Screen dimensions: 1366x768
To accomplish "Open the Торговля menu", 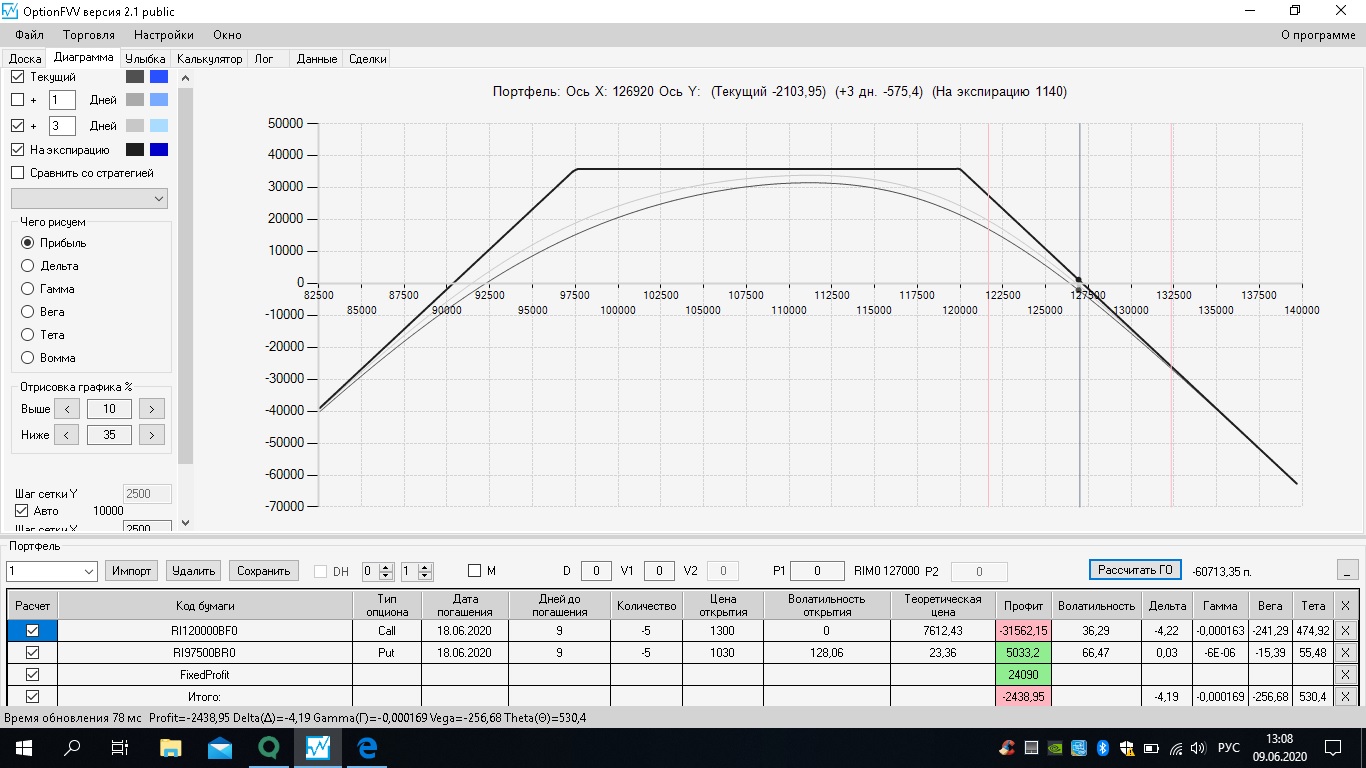I will (x=88, y=35).
